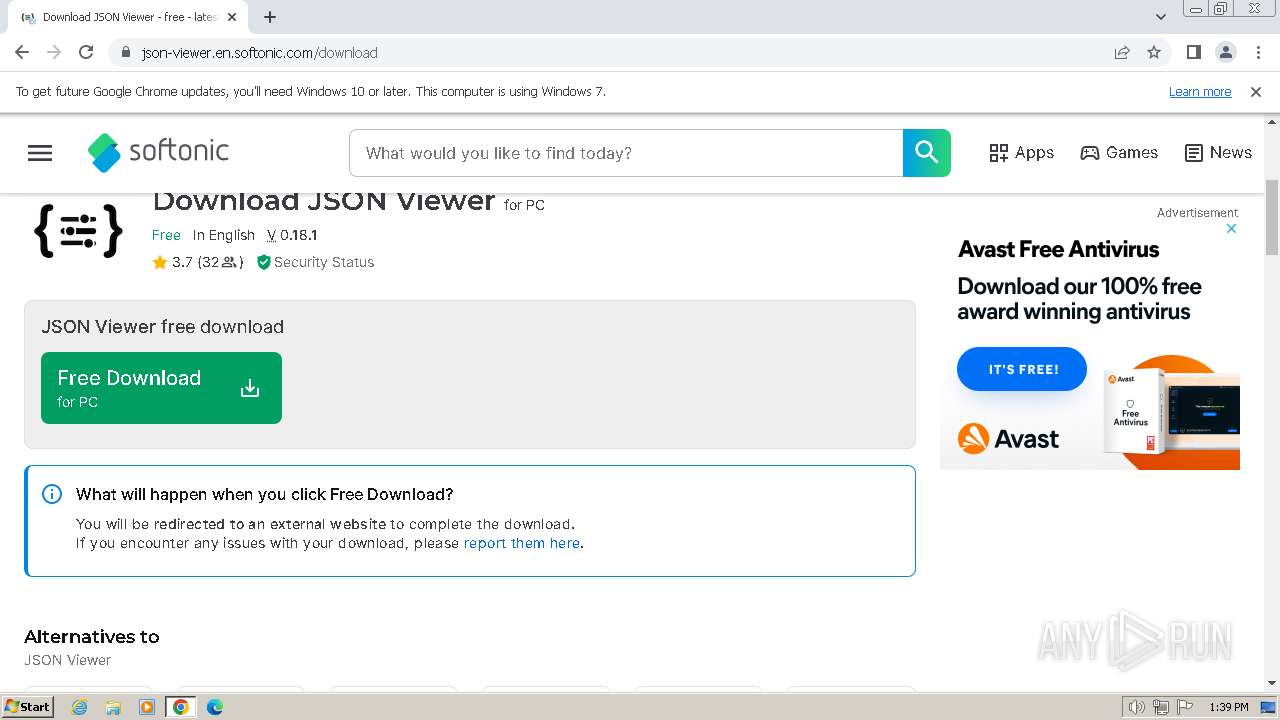Image resolution: width=1280 pixels, height=720 pixels.
Task: Dismiss the Chrome update notification bar
Action: click(x=1256, y=92)
